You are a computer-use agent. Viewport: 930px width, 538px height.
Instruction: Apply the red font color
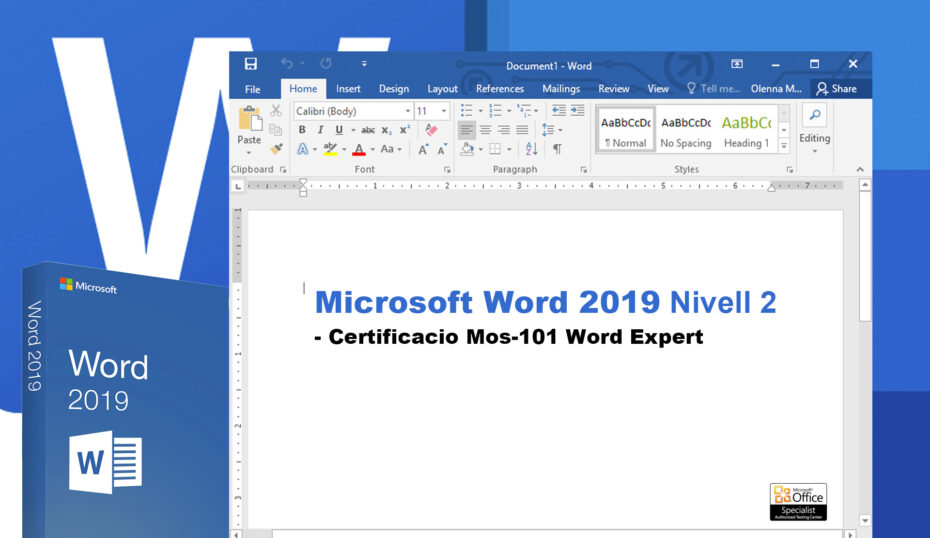tap(359, 149)
